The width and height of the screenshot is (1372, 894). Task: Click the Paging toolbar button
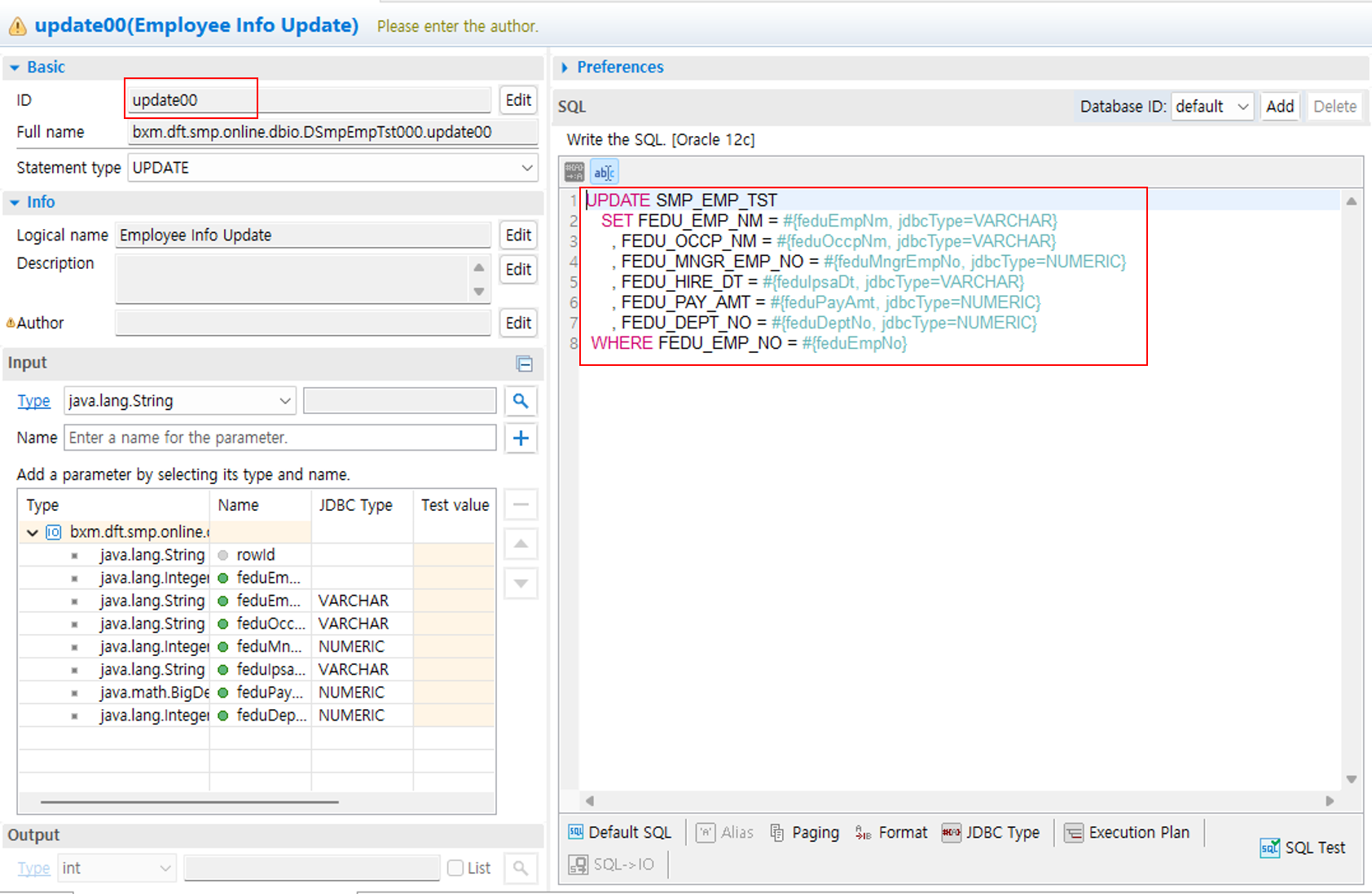pyautogui.click(x=805, y=832)
